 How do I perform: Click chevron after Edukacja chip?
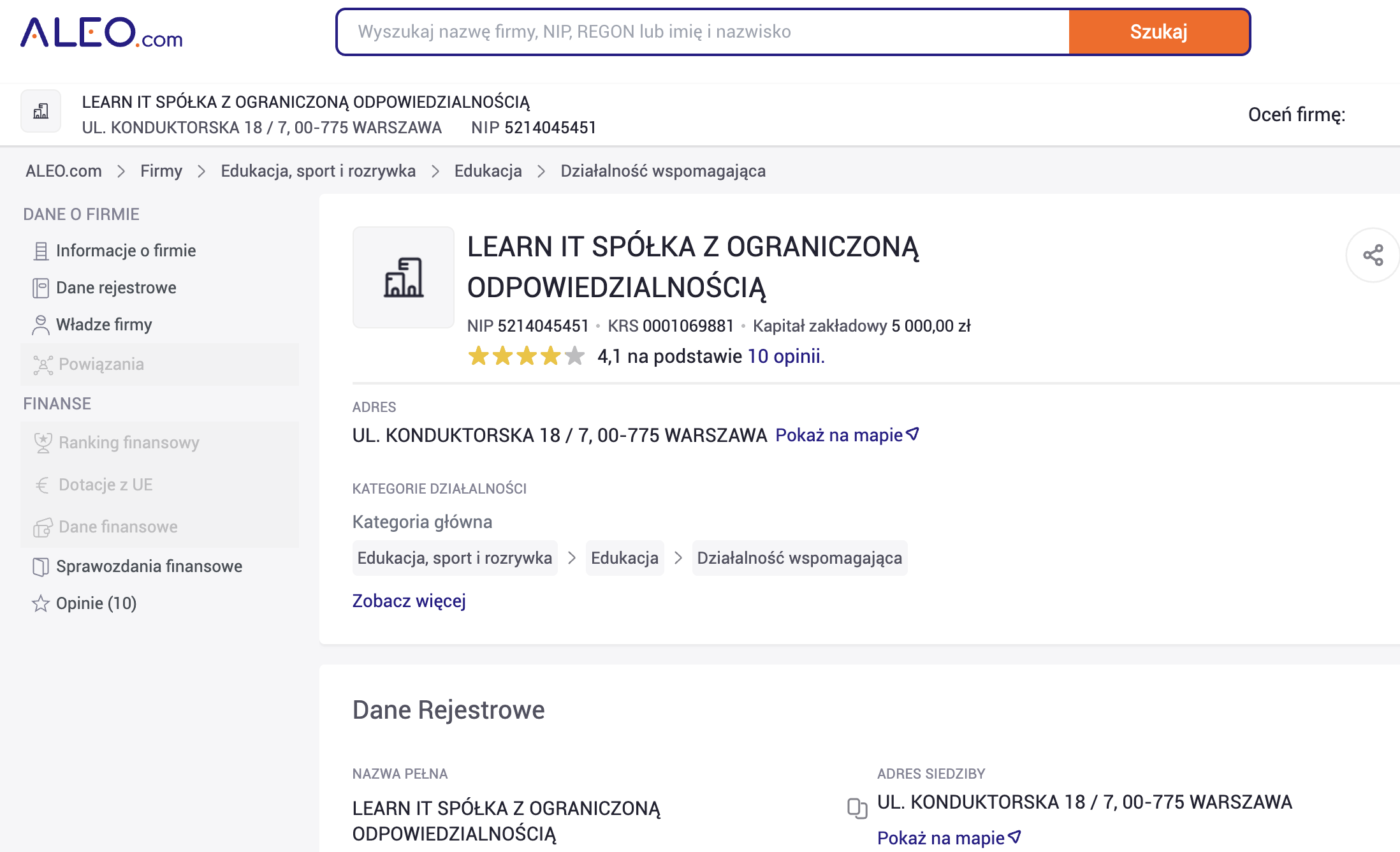coord(678,558)
